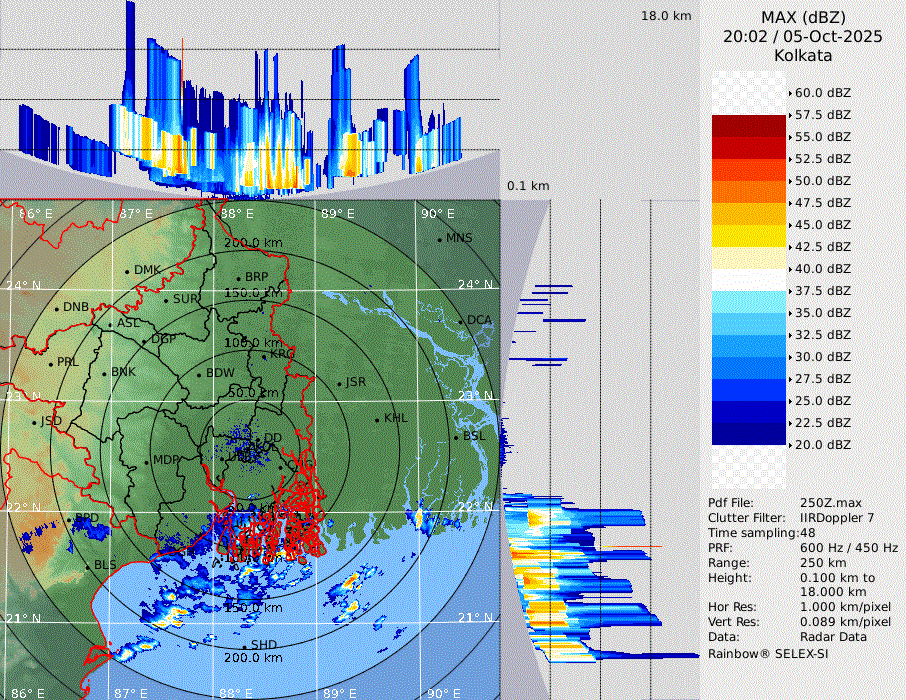This screenshot has height=700, width=906.
Task: Click the KHL station marker
Action: coord(377,419)
